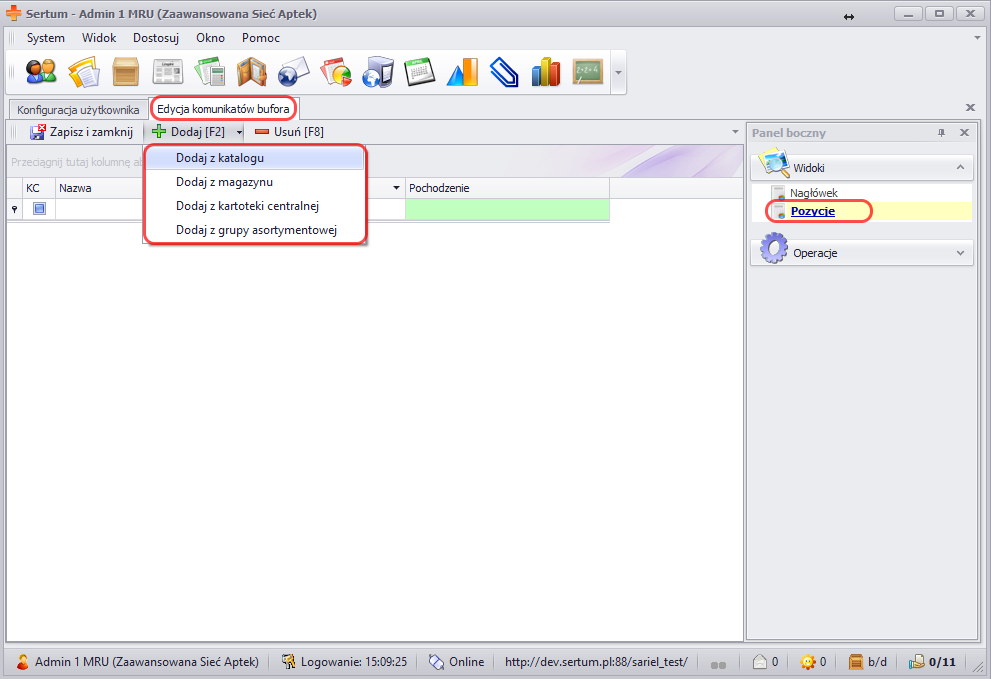This screenshot has height=679, width=991.
Task: Click the chalkboard toolbar icon
Action: (587, 72)
